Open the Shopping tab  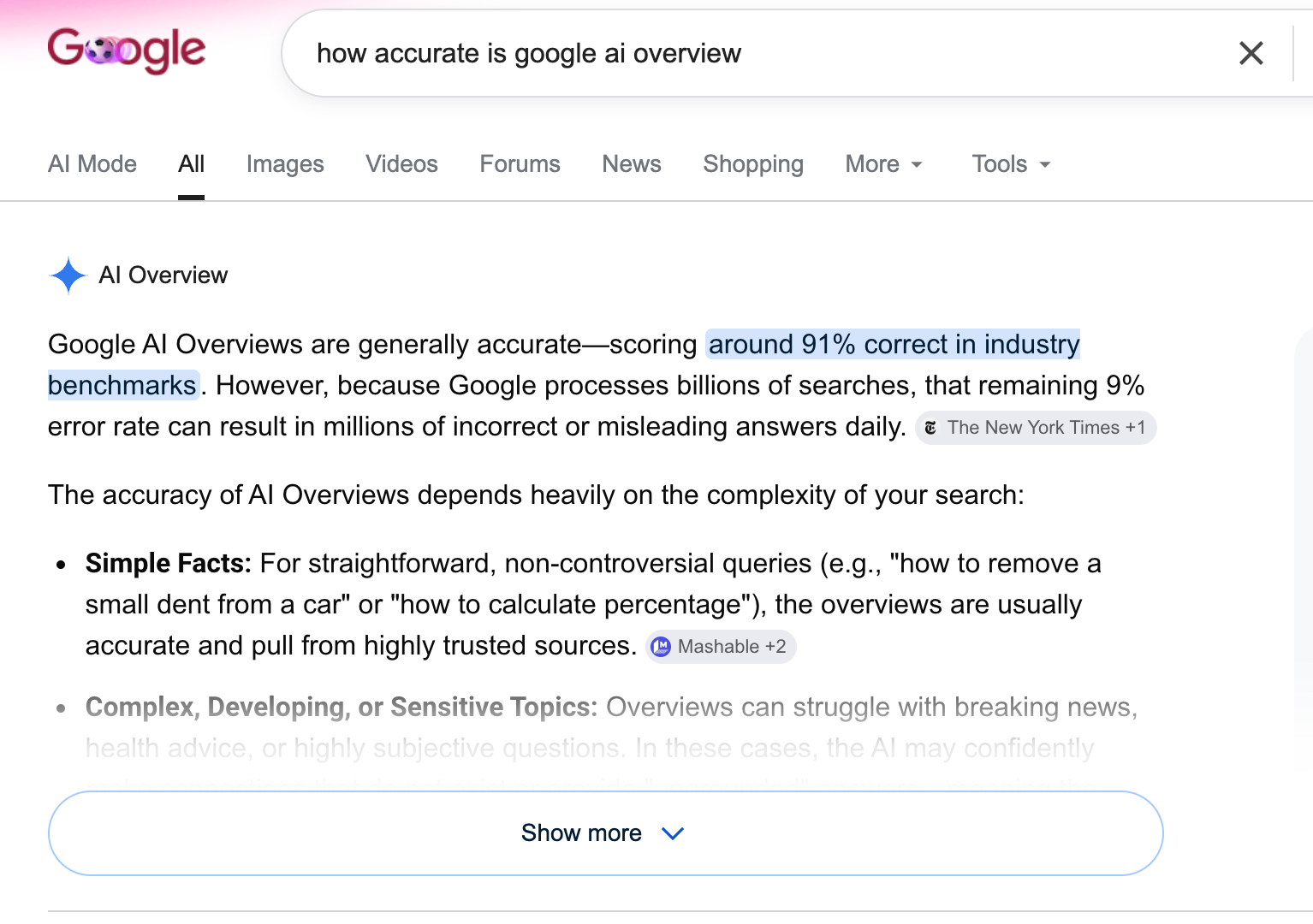(753, 163)
